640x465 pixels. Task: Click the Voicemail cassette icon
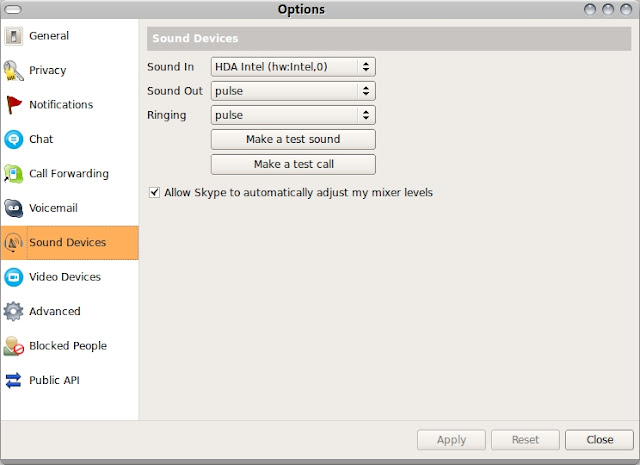tap(13, 208)
